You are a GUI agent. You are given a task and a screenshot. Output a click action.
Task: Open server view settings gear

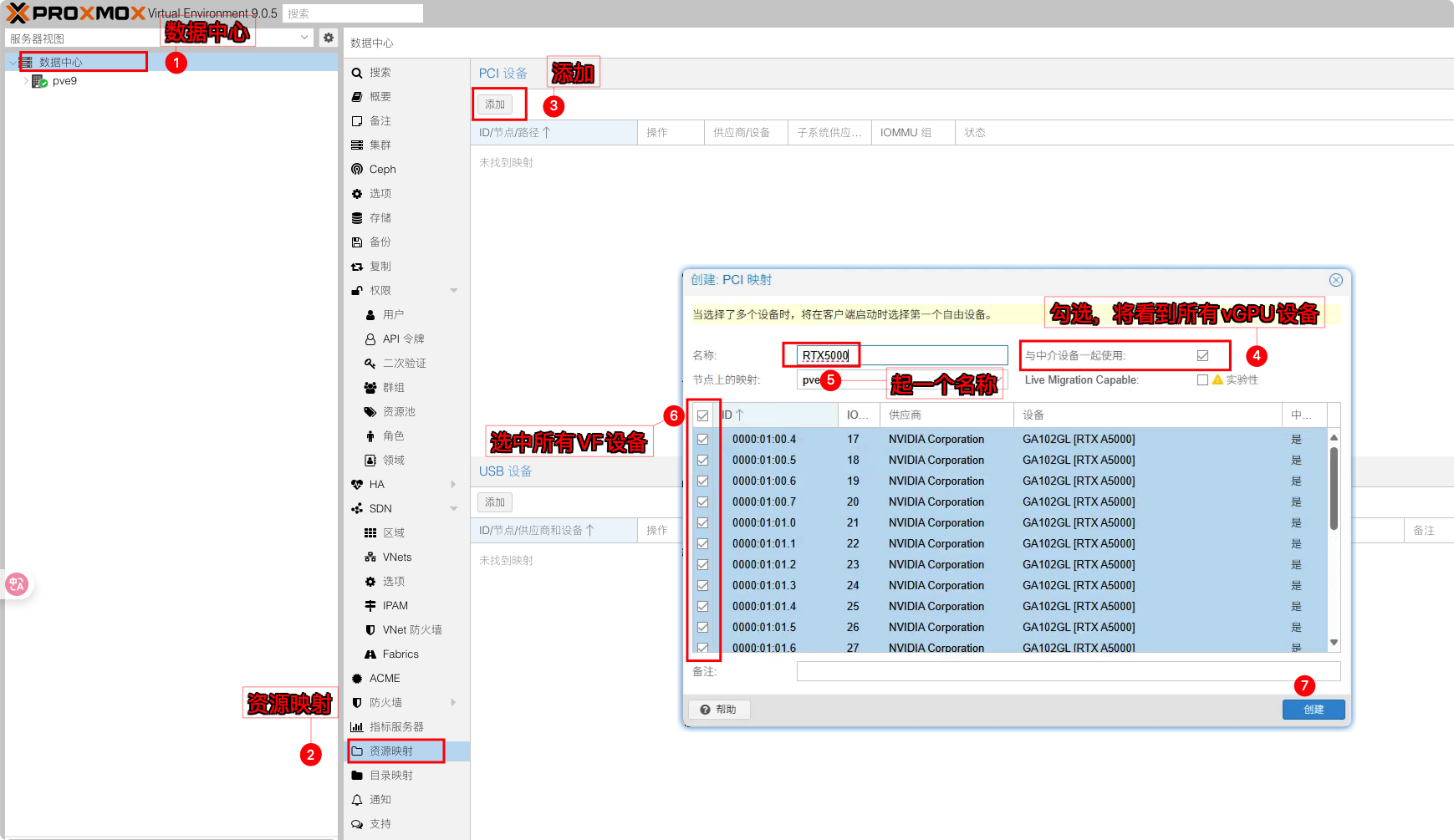point(329,38)
